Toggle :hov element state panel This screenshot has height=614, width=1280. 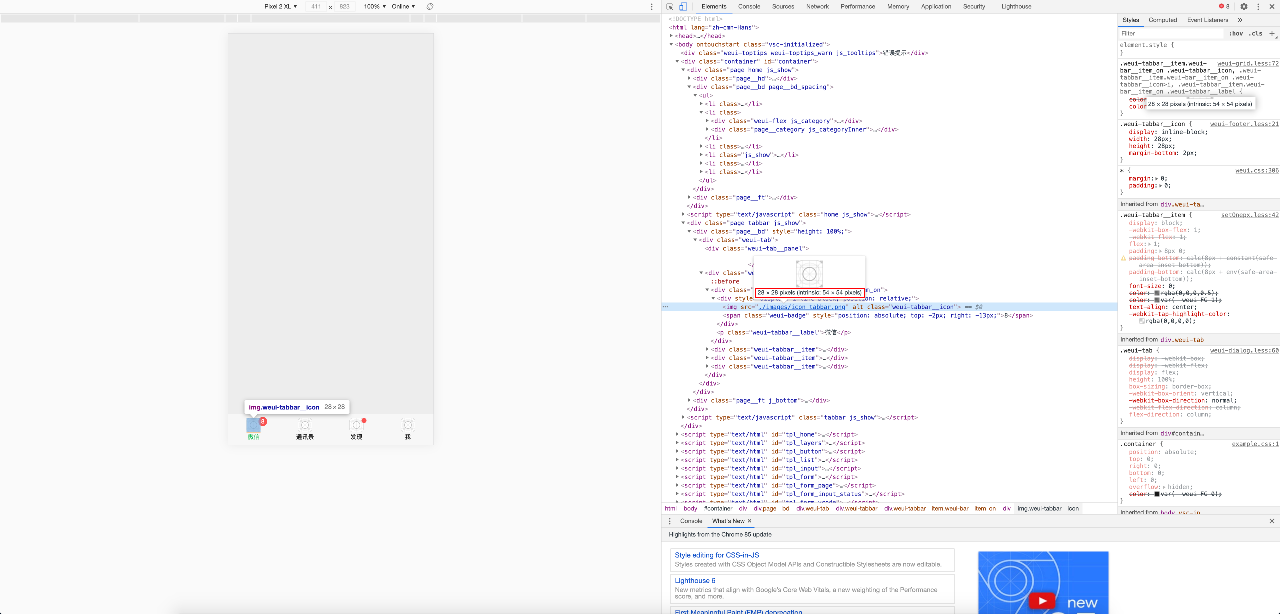(1236, 33)
